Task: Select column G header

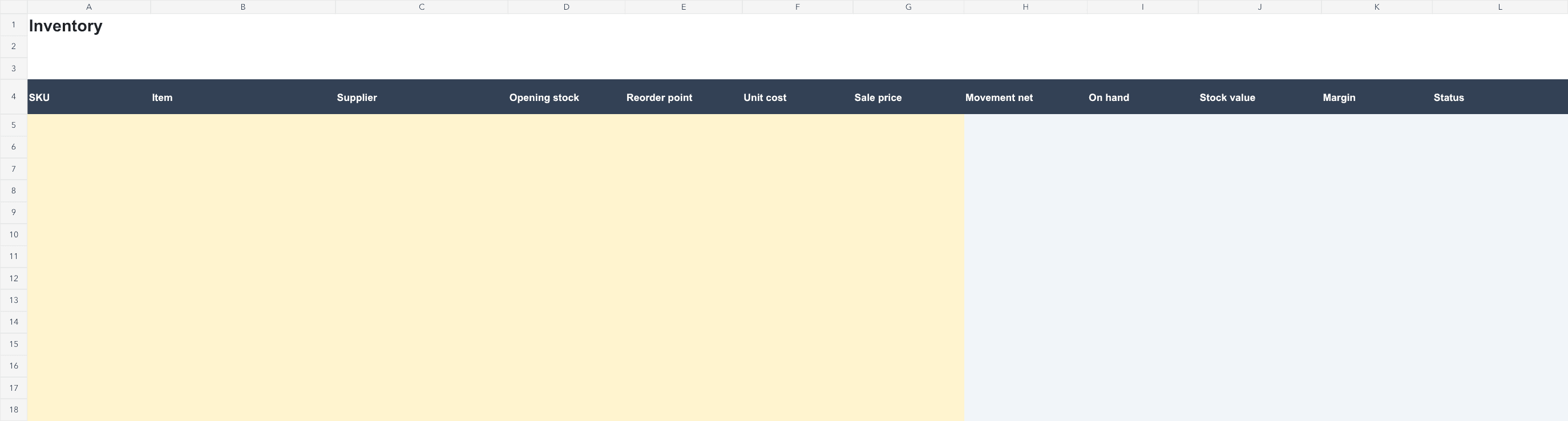Action: pyautogui.click(x=908, y=7)
